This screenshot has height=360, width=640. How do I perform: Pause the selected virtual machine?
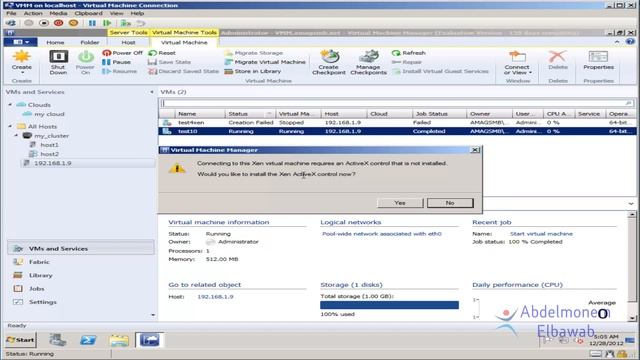(117, 62)
